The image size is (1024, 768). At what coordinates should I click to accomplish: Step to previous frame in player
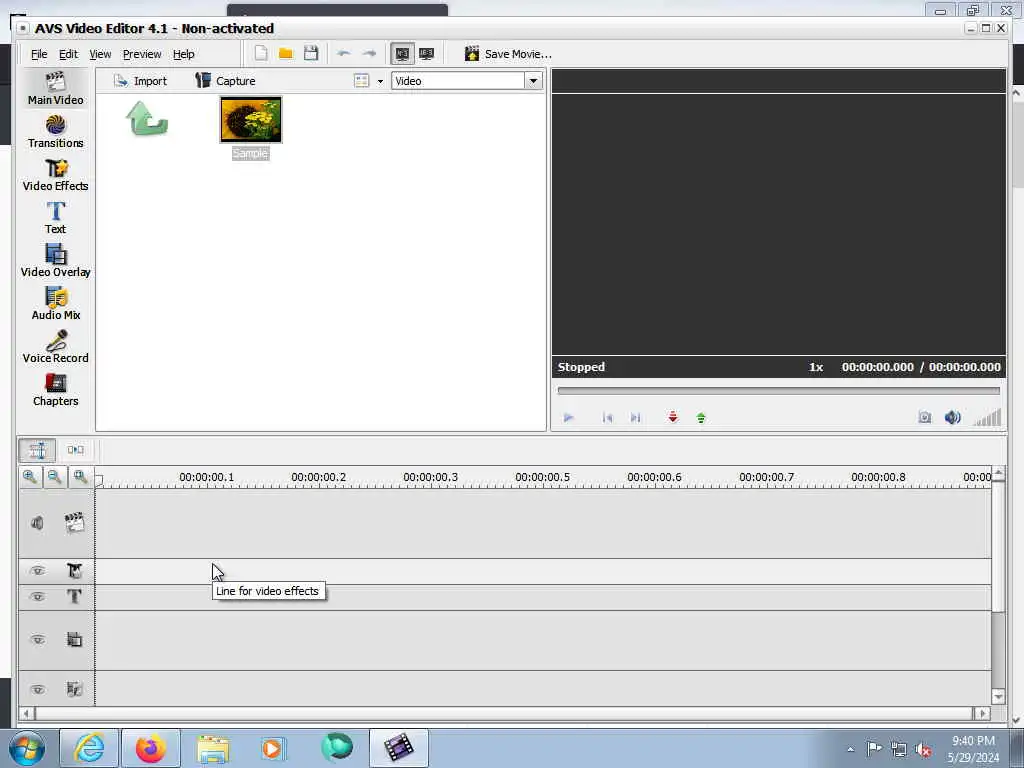[607, 417]
